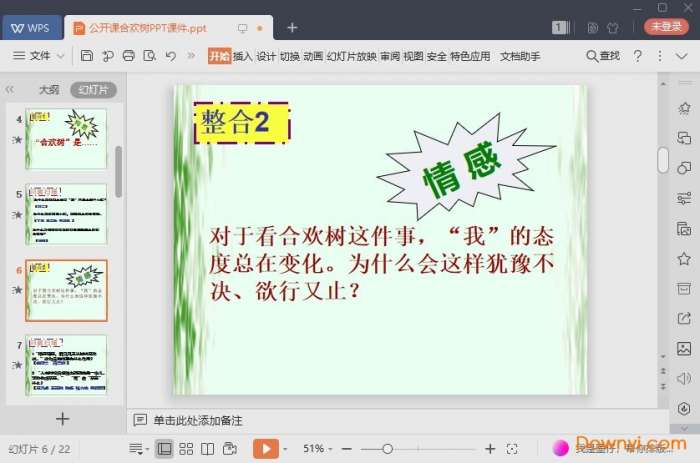Expand the 文件 dropdown arrow
Image resolution: width=700 pixels, height=463 pixels.
61,56
